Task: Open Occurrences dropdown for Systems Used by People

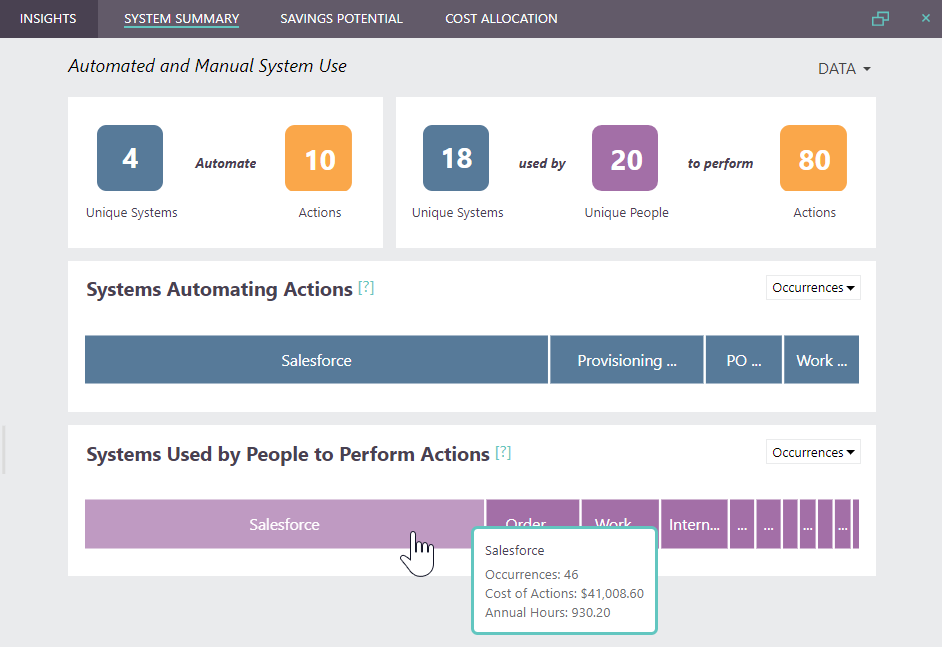Action: (812, 451)
